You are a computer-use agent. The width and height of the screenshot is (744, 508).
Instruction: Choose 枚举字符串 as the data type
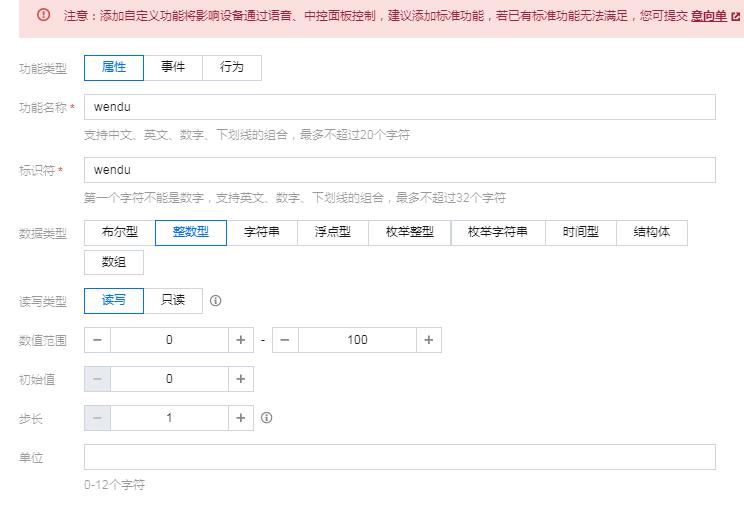pos(498,232)
